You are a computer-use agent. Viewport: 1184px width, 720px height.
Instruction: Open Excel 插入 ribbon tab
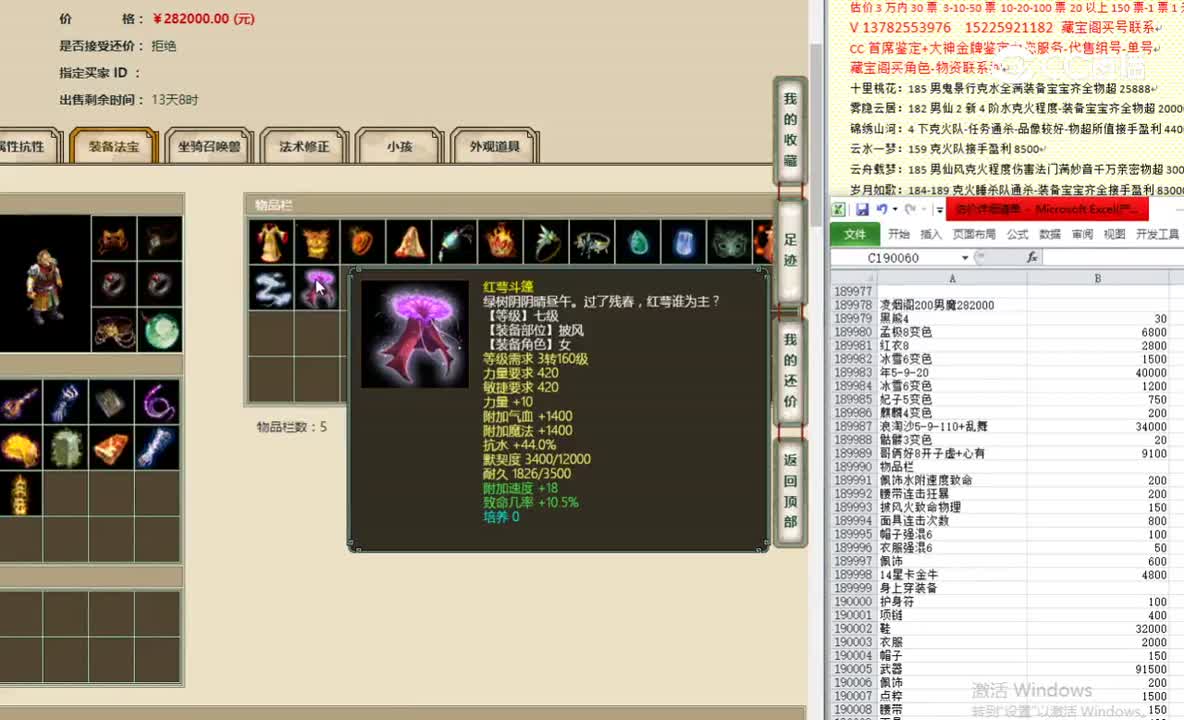pyautogui.click(x=931, y=235)
